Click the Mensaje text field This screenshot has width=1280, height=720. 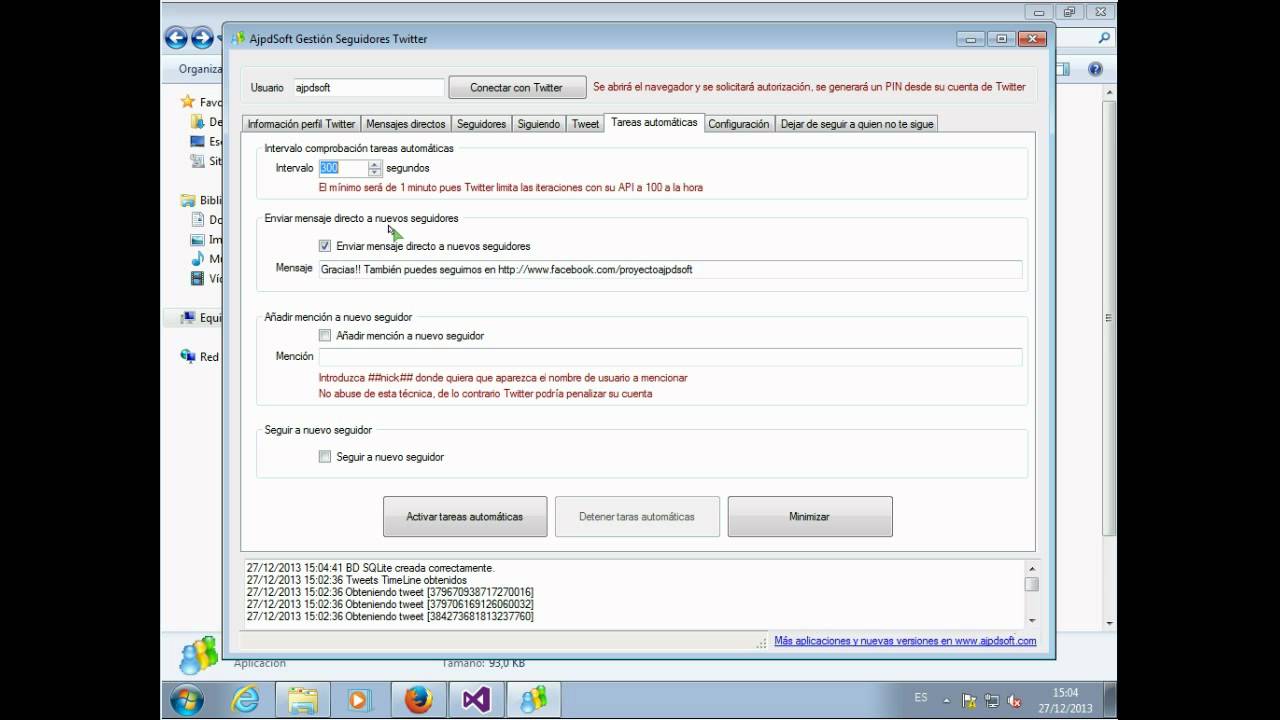coord(670,269)
